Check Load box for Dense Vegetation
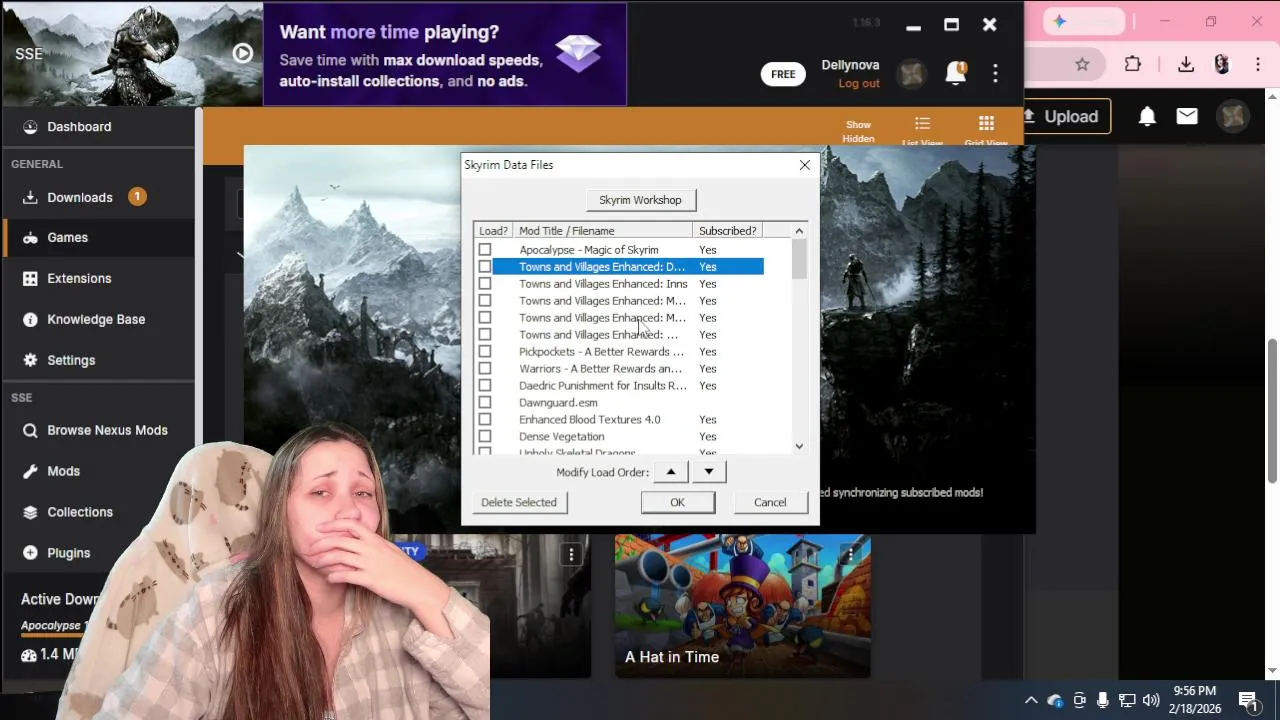The height and width of the screenshot is (720, 1280). [485, 437]
